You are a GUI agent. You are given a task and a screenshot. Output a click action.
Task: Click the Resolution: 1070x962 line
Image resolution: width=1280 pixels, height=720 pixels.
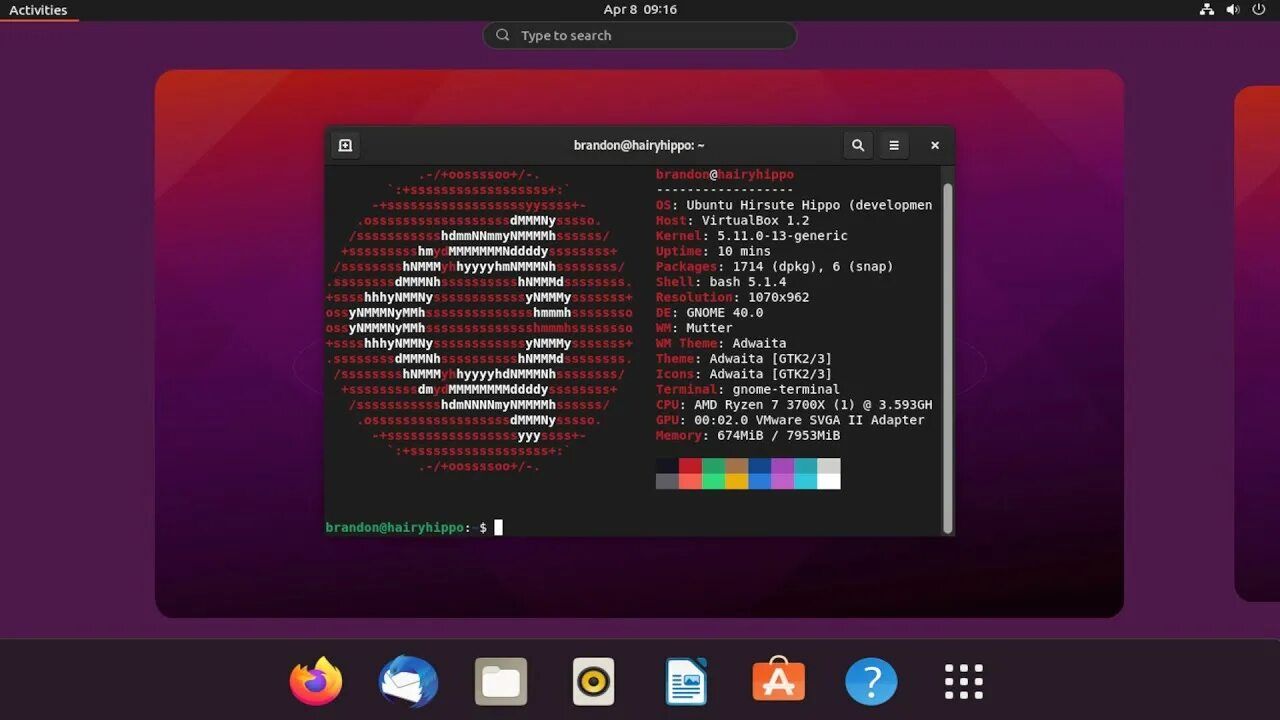click(733, 298)
